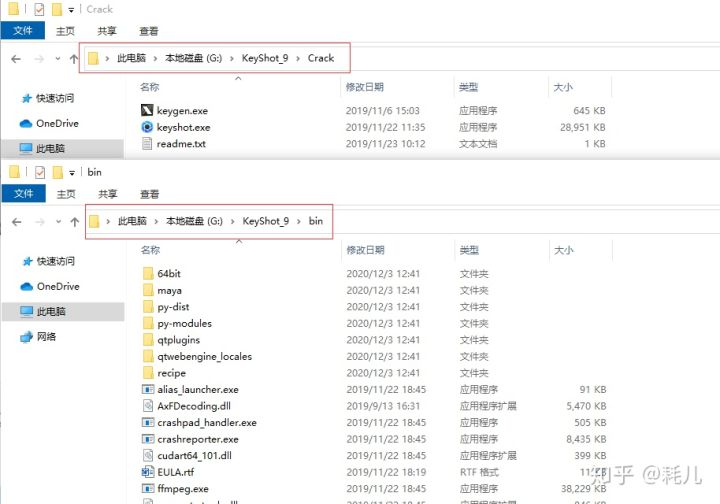
Task: Open recent locations dropdown in bin window
Action: pyautogui.click(x=58, y=222)
